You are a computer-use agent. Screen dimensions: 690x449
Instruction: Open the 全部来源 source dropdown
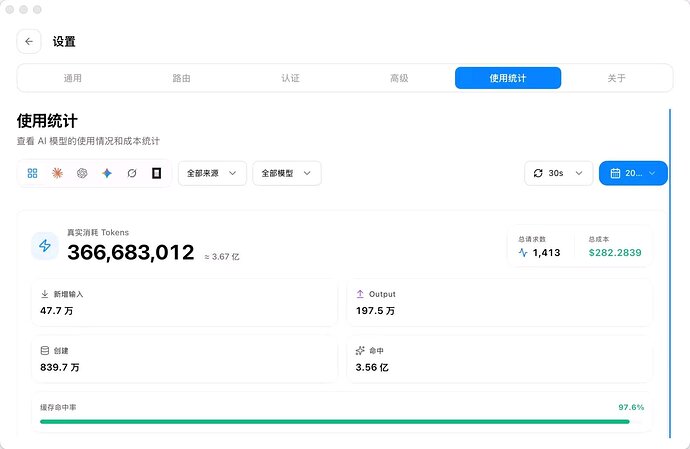point(212,173)
